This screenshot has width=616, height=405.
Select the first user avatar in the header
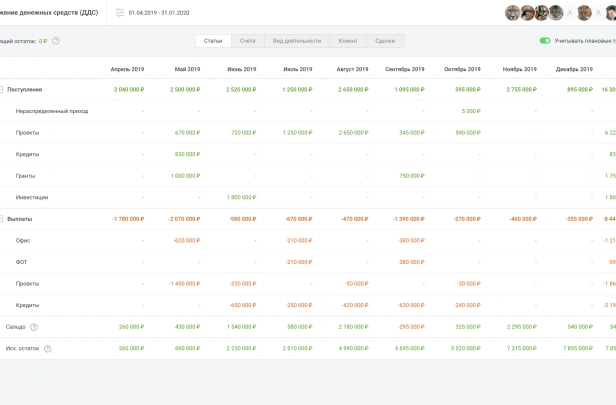(x=513, y=13)
